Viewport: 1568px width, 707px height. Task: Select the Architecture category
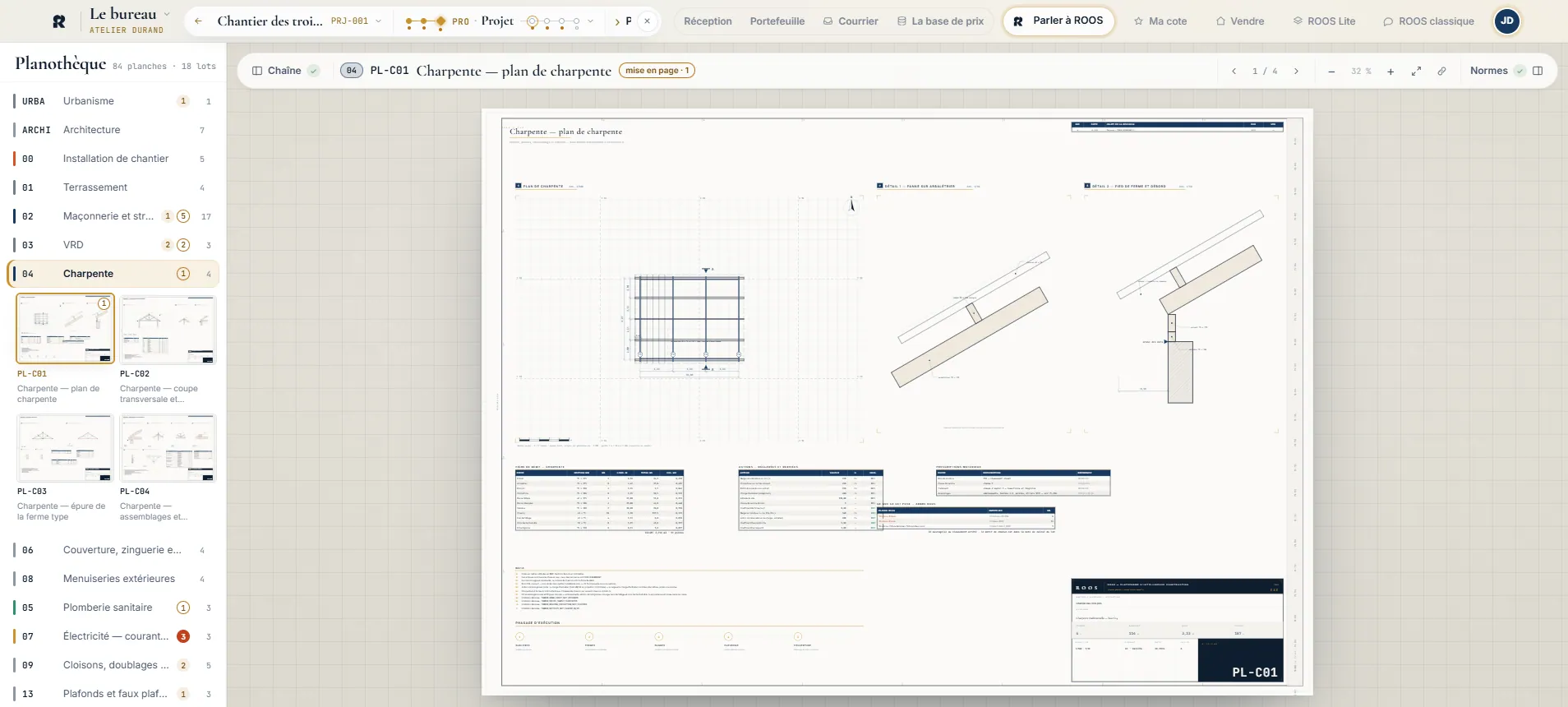[x=113, y=130]
